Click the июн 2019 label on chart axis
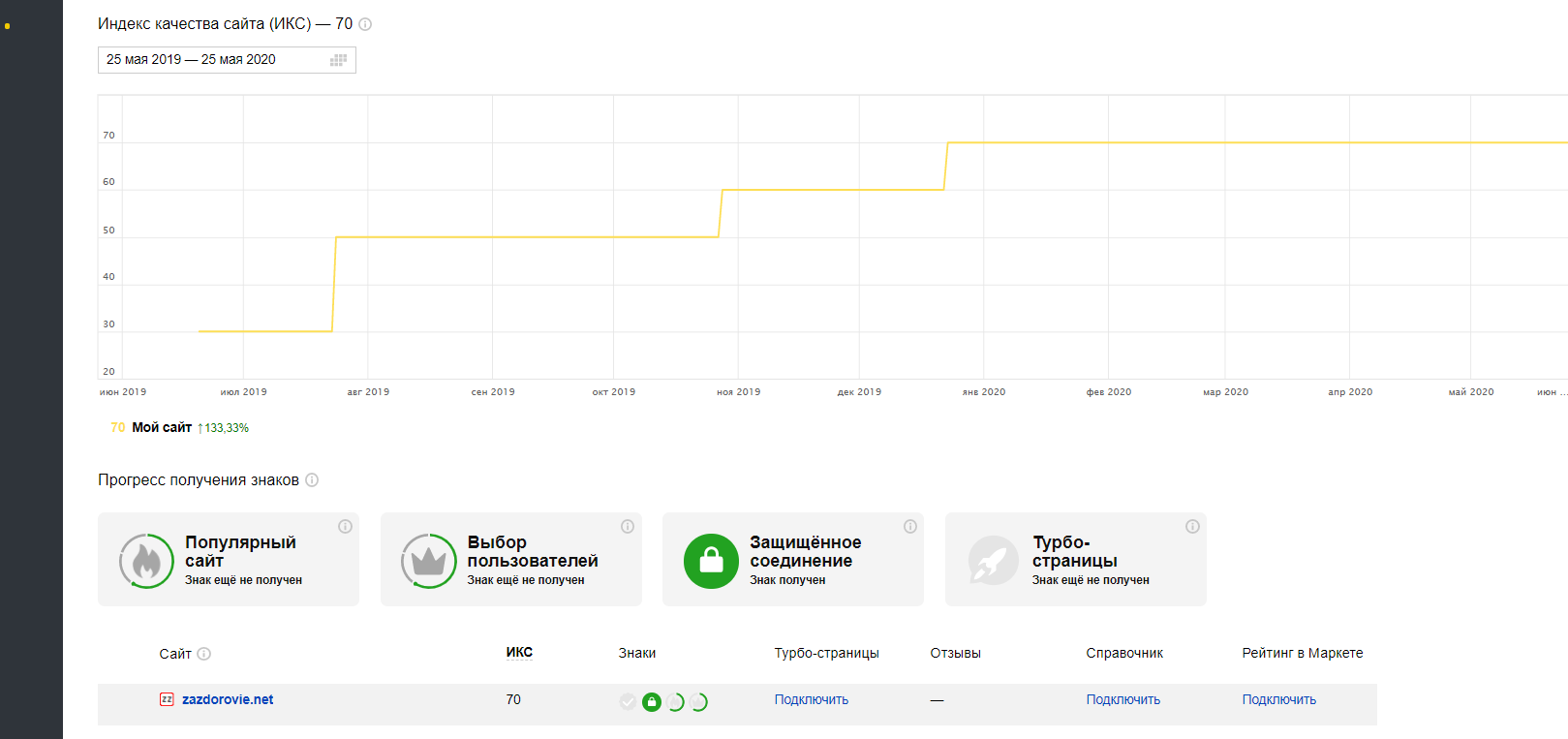 click(x=123, y=392)
